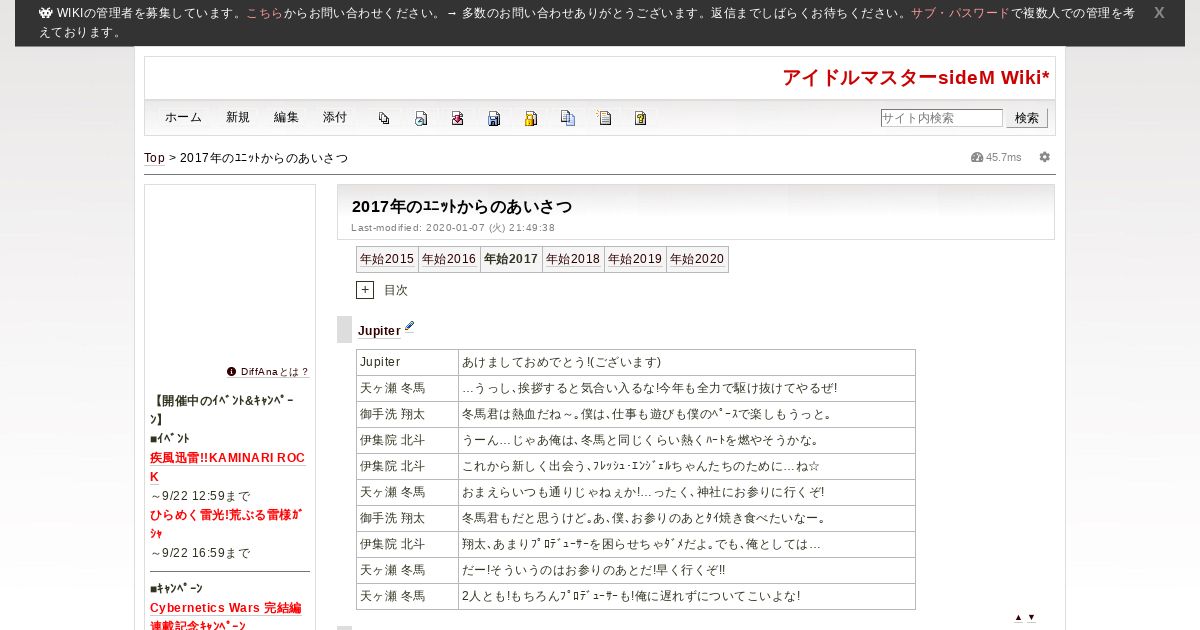This screenshot has width=1200, height=630.
Task: Click the diff pages icon in the toolbar
Action: coord(384,118)
